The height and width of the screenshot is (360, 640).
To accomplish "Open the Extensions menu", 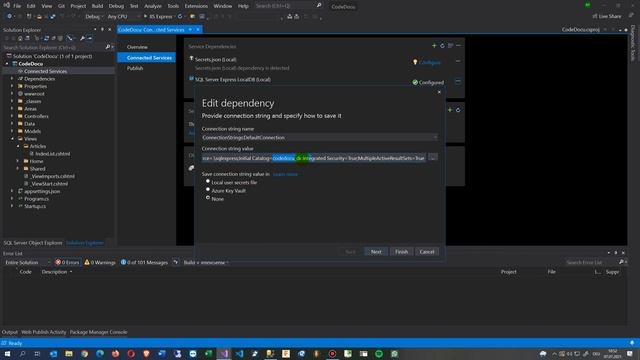I will click(x=196, y=6).
